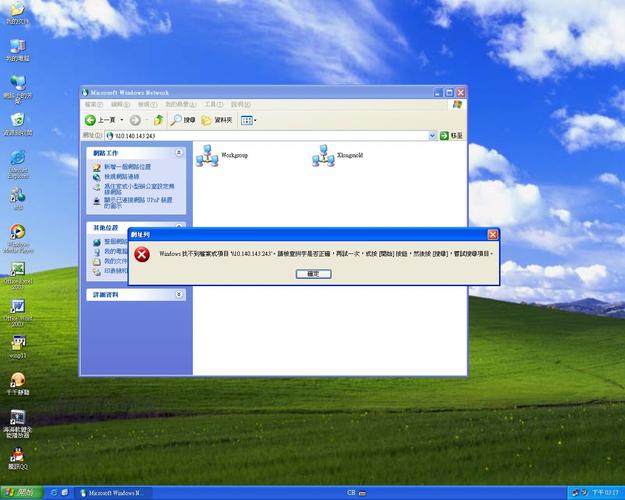Click the greyed-out Forward arrow button
Image resolution: width=625 pixels, height=500 pixels.
(x=135, y=120)
